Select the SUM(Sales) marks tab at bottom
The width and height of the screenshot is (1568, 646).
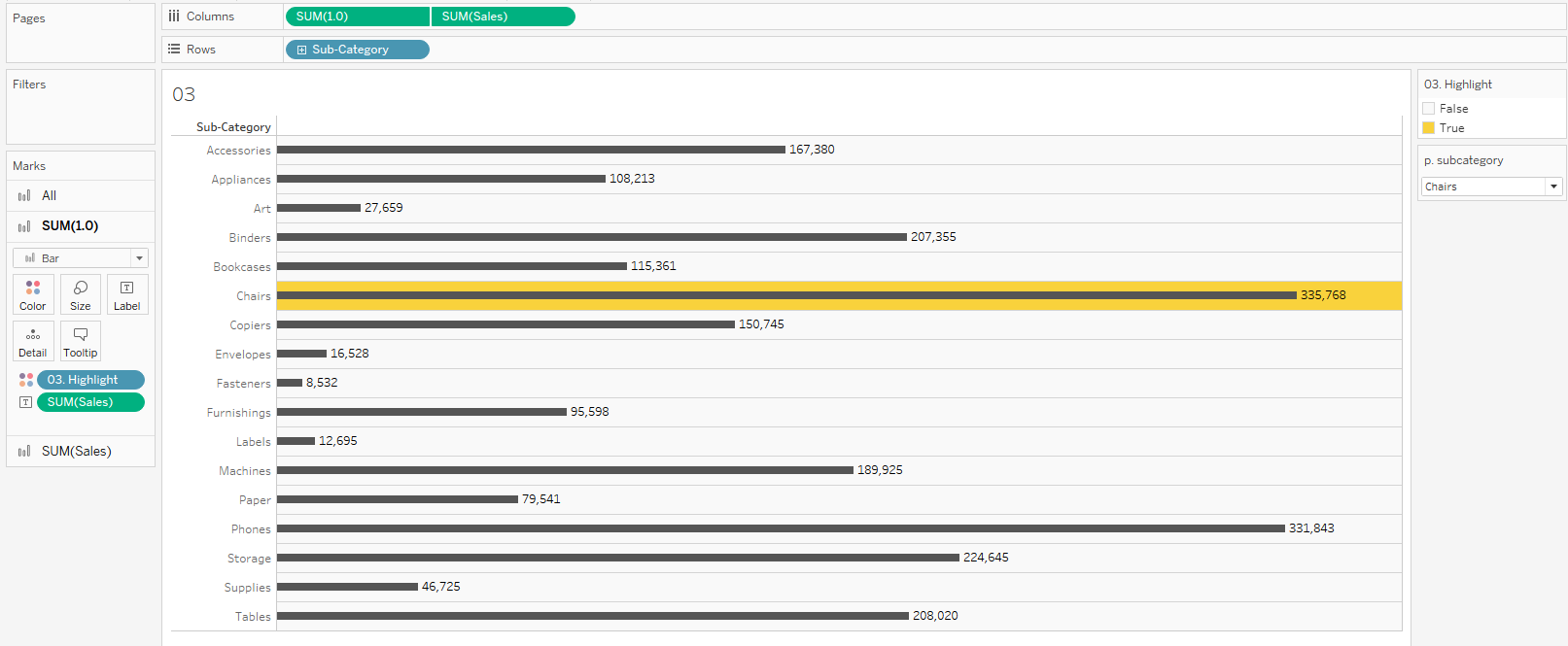coord(76,452)
